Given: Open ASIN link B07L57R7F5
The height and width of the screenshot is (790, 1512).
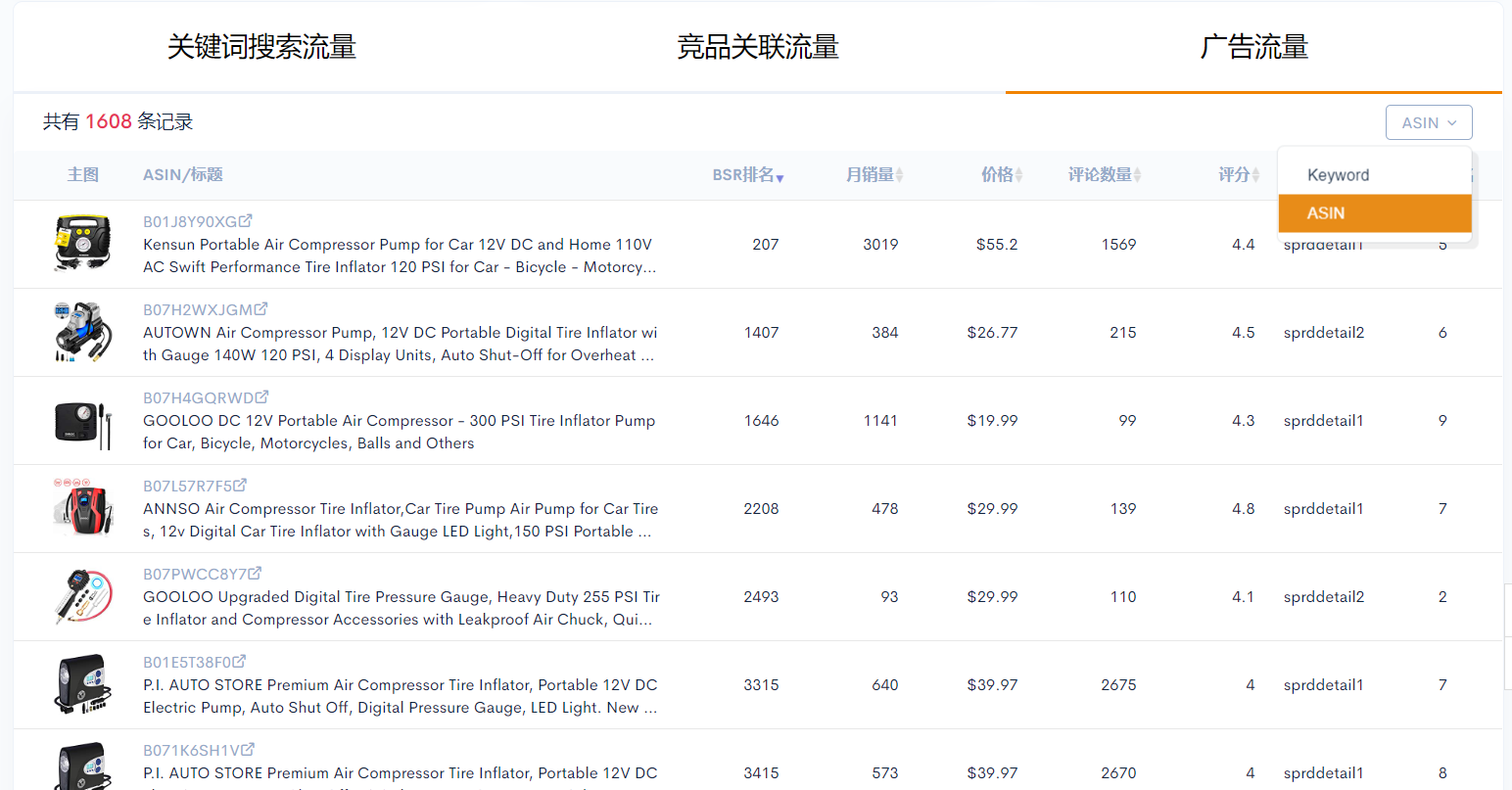Looking at the screenshot, I should coord(188,486).
